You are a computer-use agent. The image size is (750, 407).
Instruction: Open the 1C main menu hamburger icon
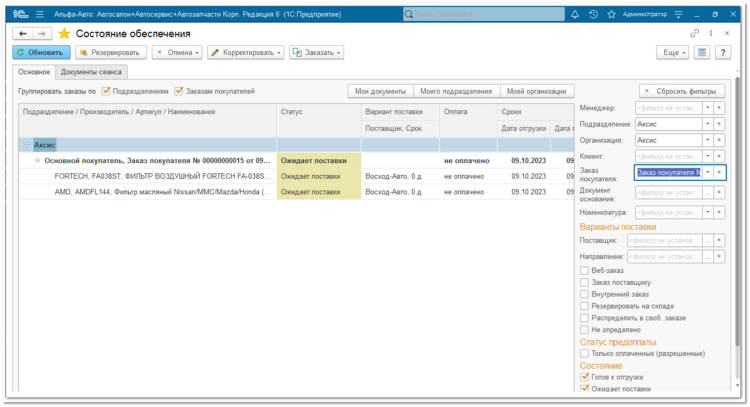(x=40, y=14)
